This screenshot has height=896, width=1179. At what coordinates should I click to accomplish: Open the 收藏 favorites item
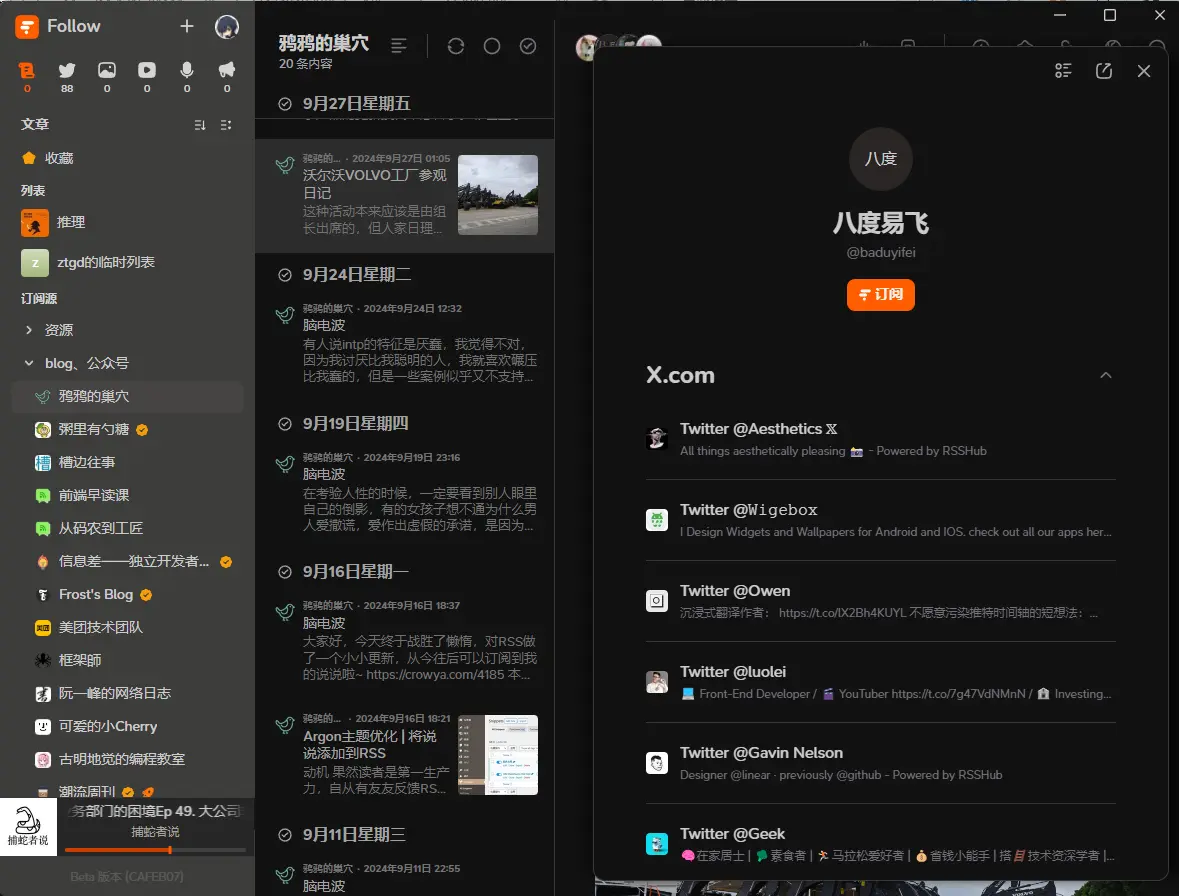click(59, 158)
